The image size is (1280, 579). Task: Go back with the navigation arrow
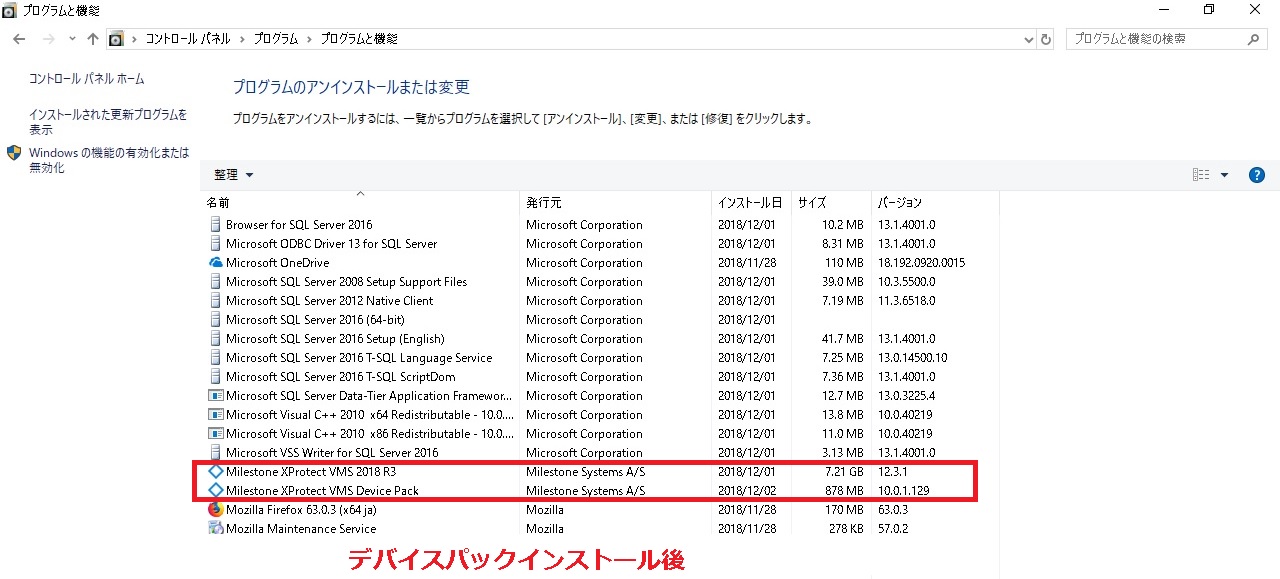pyautogui.click(x=19, y=39)
